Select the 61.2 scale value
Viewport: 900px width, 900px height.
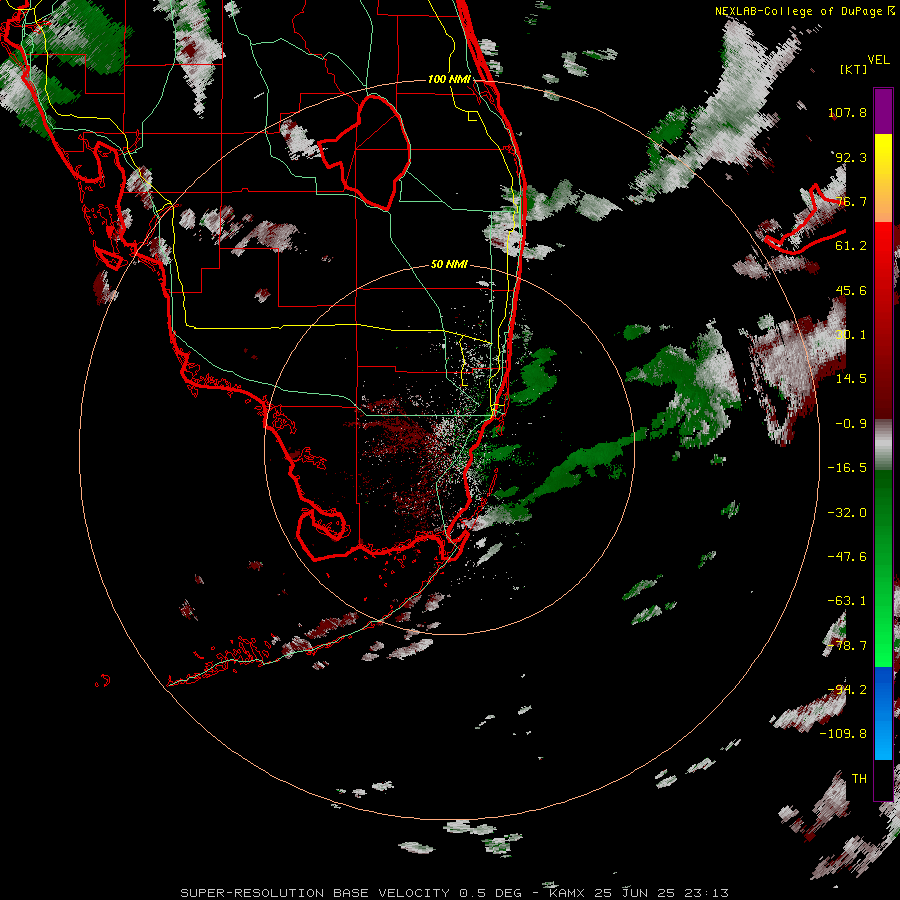point(851,246)
